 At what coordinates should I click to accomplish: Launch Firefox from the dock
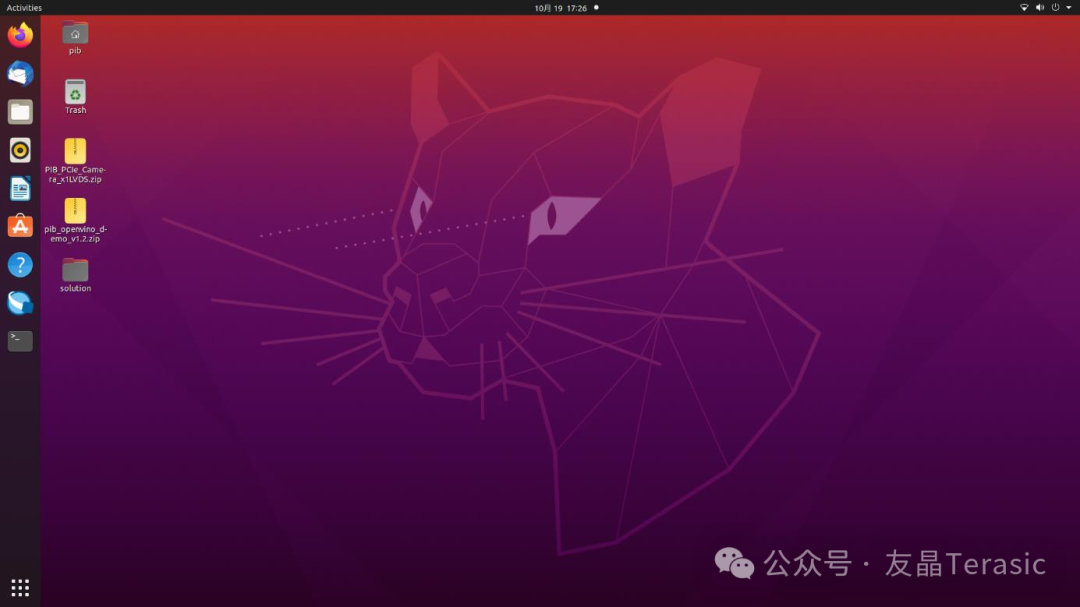(x=20, y=35)
